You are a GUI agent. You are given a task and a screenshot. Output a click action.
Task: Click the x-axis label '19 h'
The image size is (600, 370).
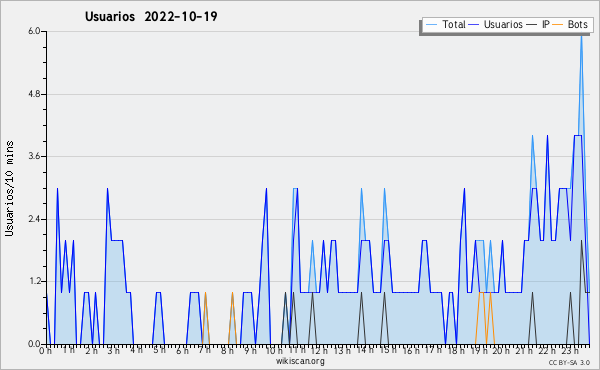[x=479, y=350]
